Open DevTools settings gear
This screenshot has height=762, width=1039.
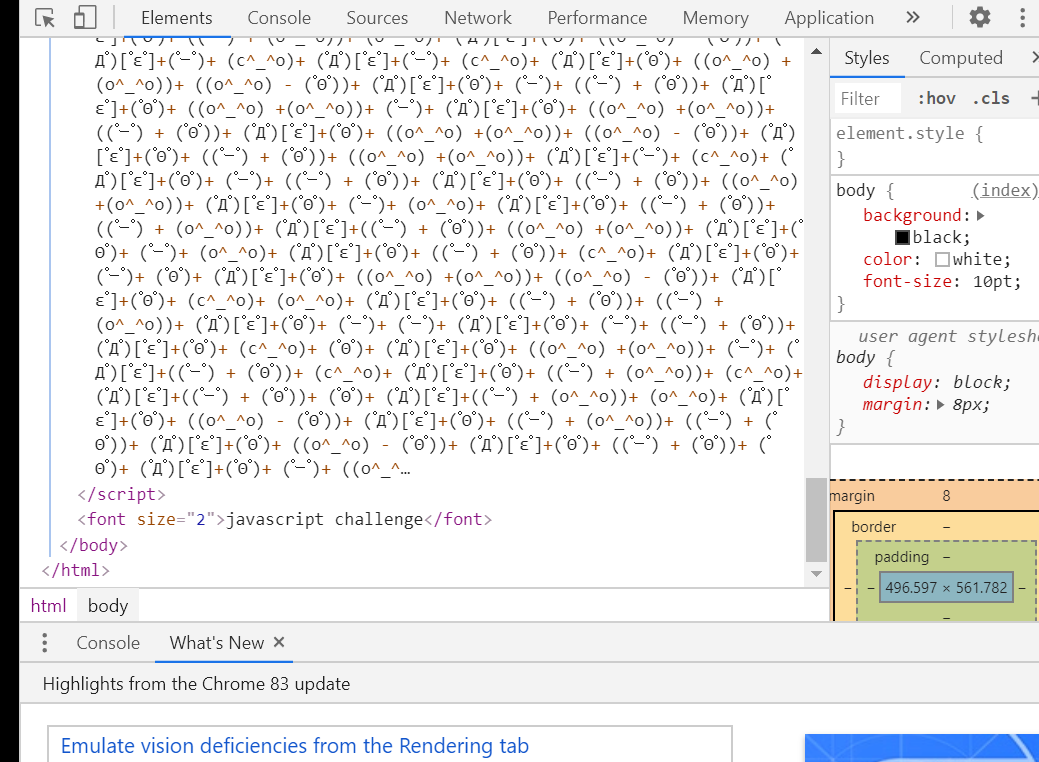pyautogui.click(x=979, y=17)
